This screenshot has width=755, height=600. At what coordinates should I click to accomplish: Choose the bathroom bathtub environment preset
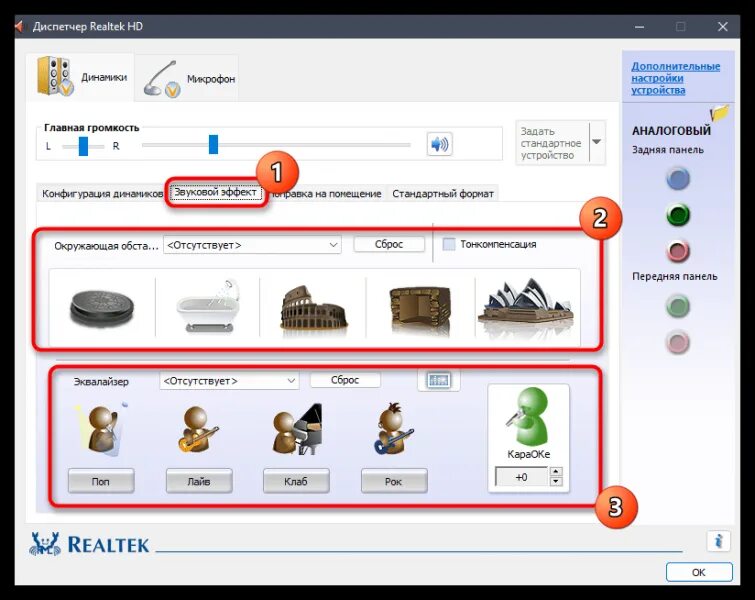[x=208, y=306]
